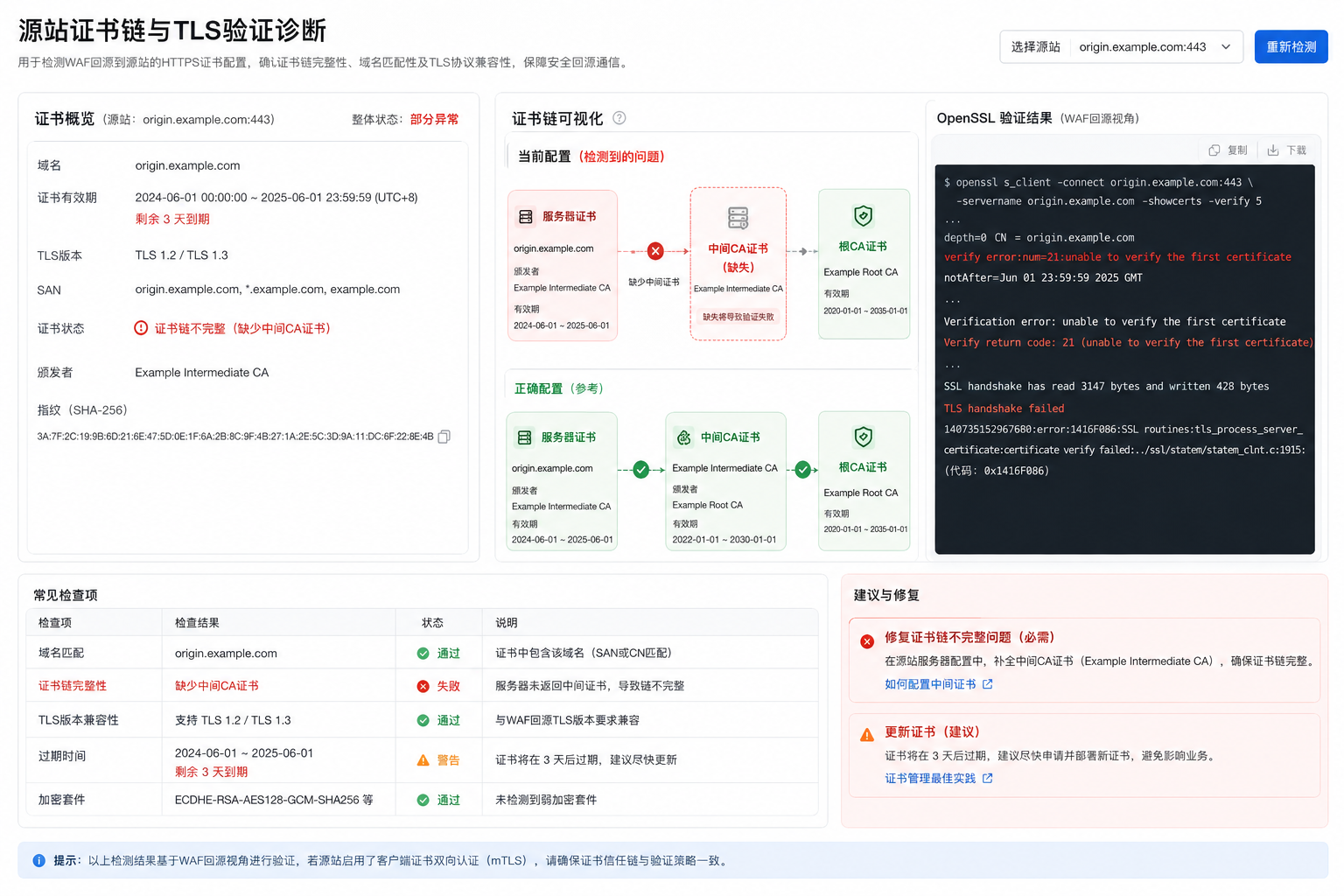Click the warning icon in 过期时间 row

tap(423, 760)
